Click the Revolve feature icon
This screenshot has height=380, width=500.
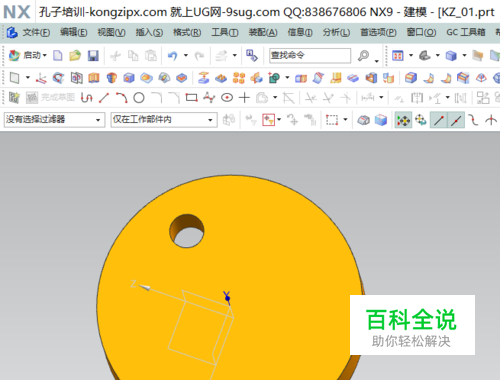point(112,78)
